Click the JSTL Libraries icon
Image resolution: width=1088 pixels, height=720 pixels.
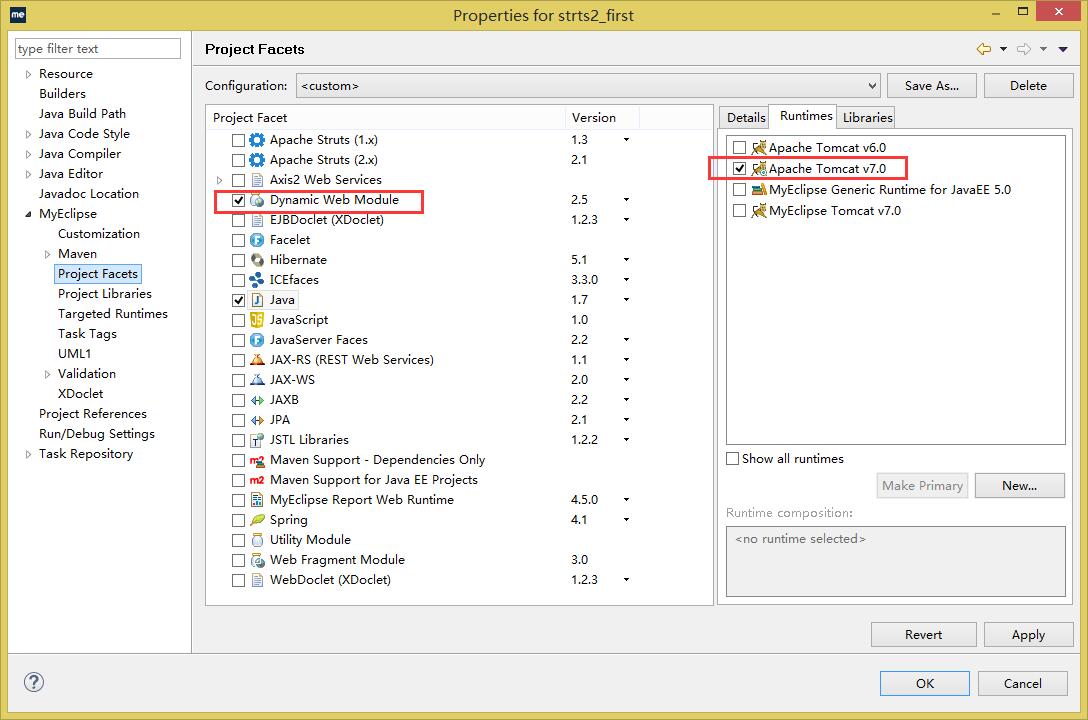pos(257,440)
